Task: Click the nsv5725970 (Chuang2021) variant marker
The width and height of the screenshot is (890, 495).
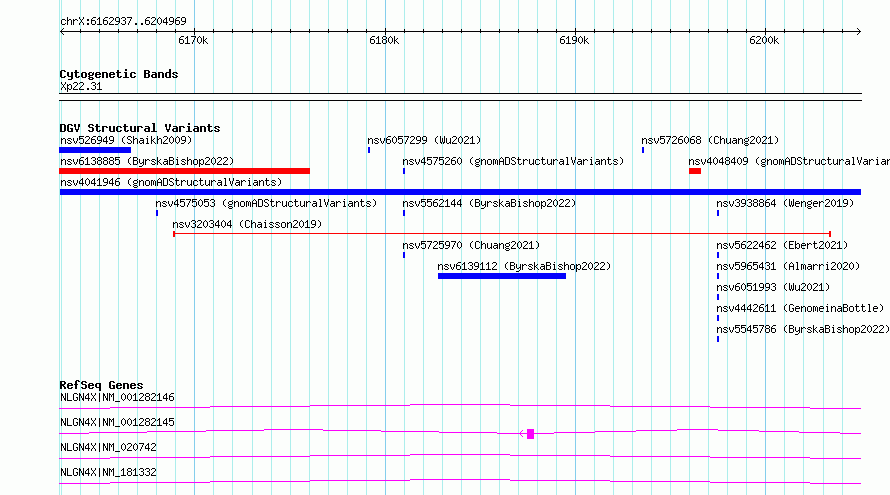Action: [404, 255]
